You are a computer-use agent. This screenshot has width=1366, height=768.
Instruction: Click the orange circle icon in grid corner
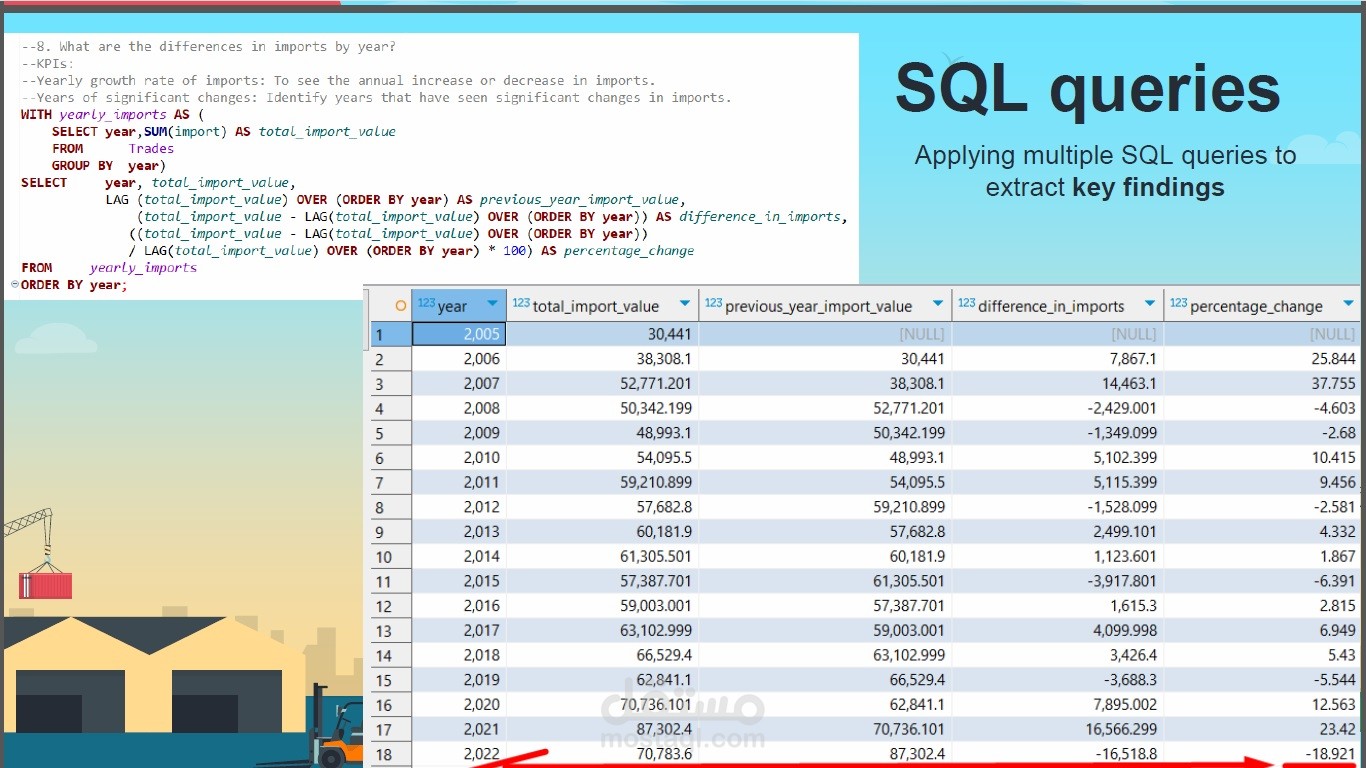401,306
